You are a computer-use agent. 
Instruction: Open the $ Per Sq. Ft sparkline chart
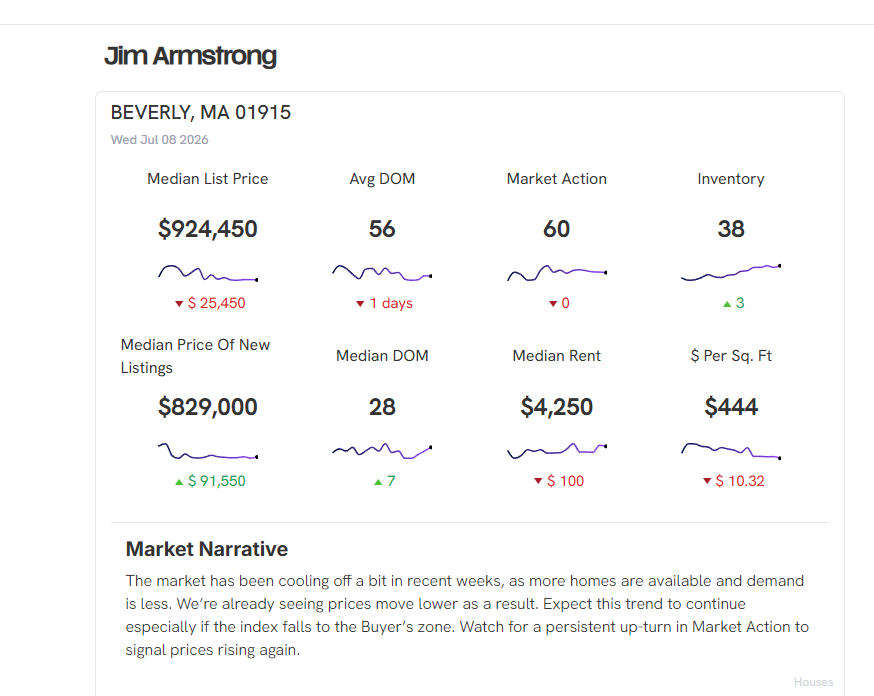(731, 450)
